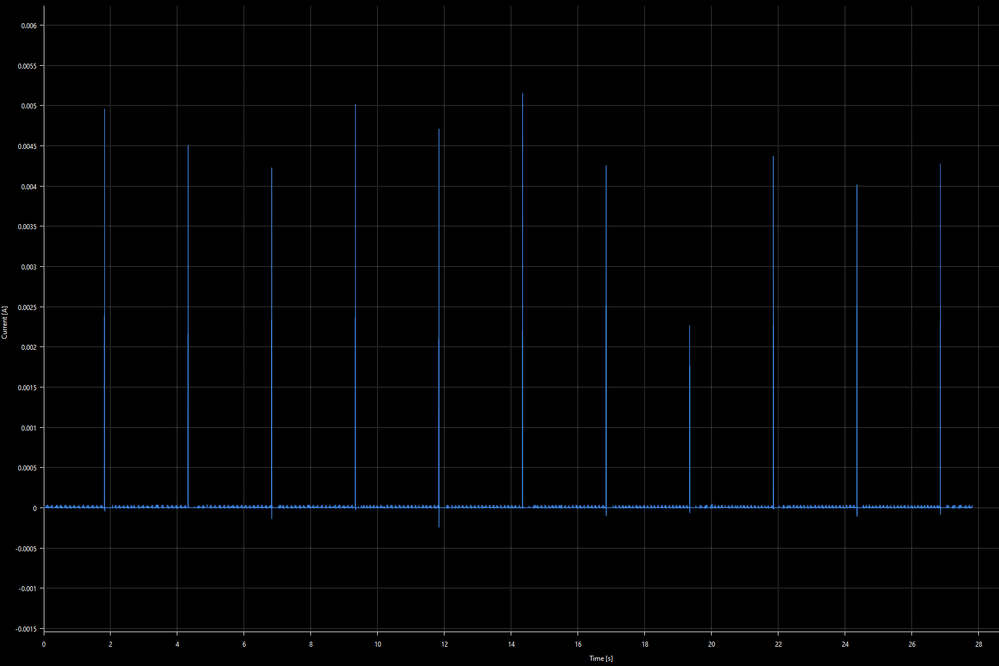
Task: Click the 18 tick on the time axis
Action: pyautogui.click(x=645, y=644)
